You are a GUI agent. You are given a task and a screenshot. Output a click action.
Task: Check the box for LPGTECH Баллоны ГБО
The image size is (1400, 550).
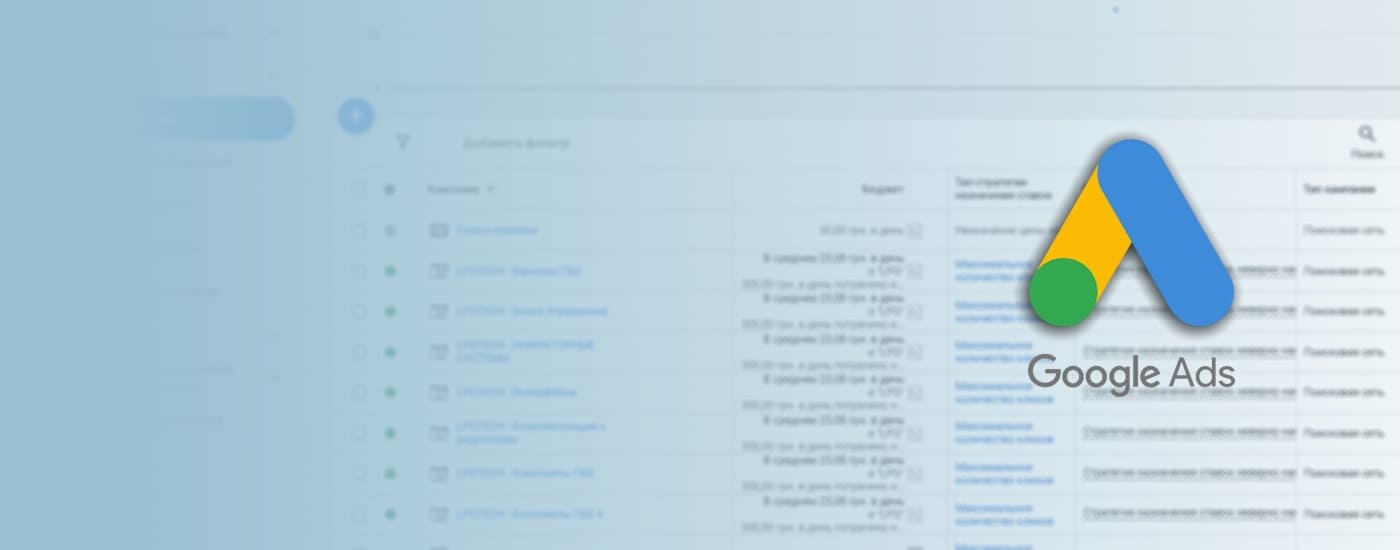358,271
